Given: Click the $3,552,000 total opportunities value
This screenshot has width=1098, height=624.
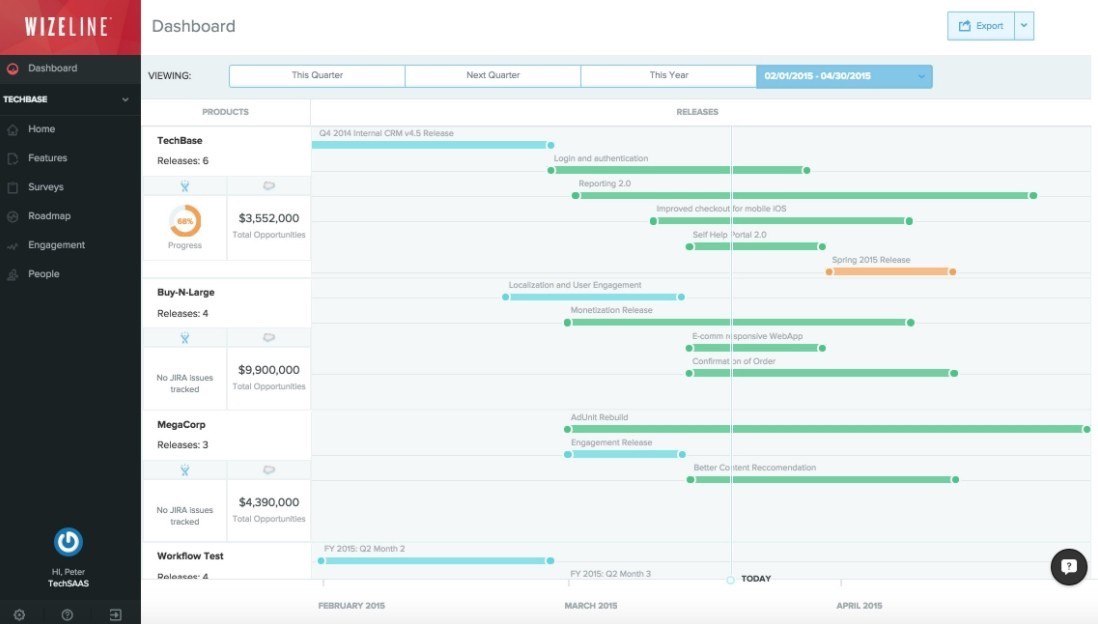Looking at the screenshot, I should tap(269, 218).
